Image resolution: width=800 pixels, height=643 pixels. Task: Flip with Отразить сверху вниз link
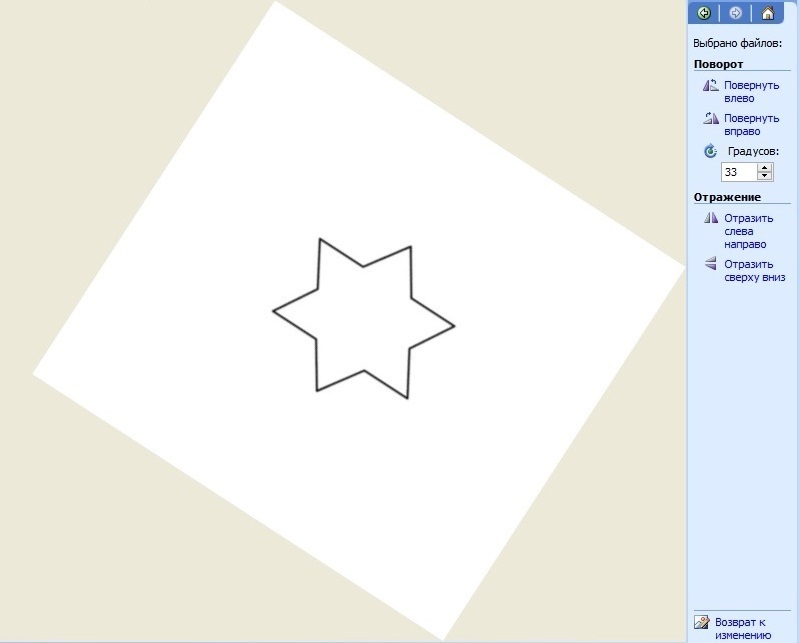click(x=755, y=271)
